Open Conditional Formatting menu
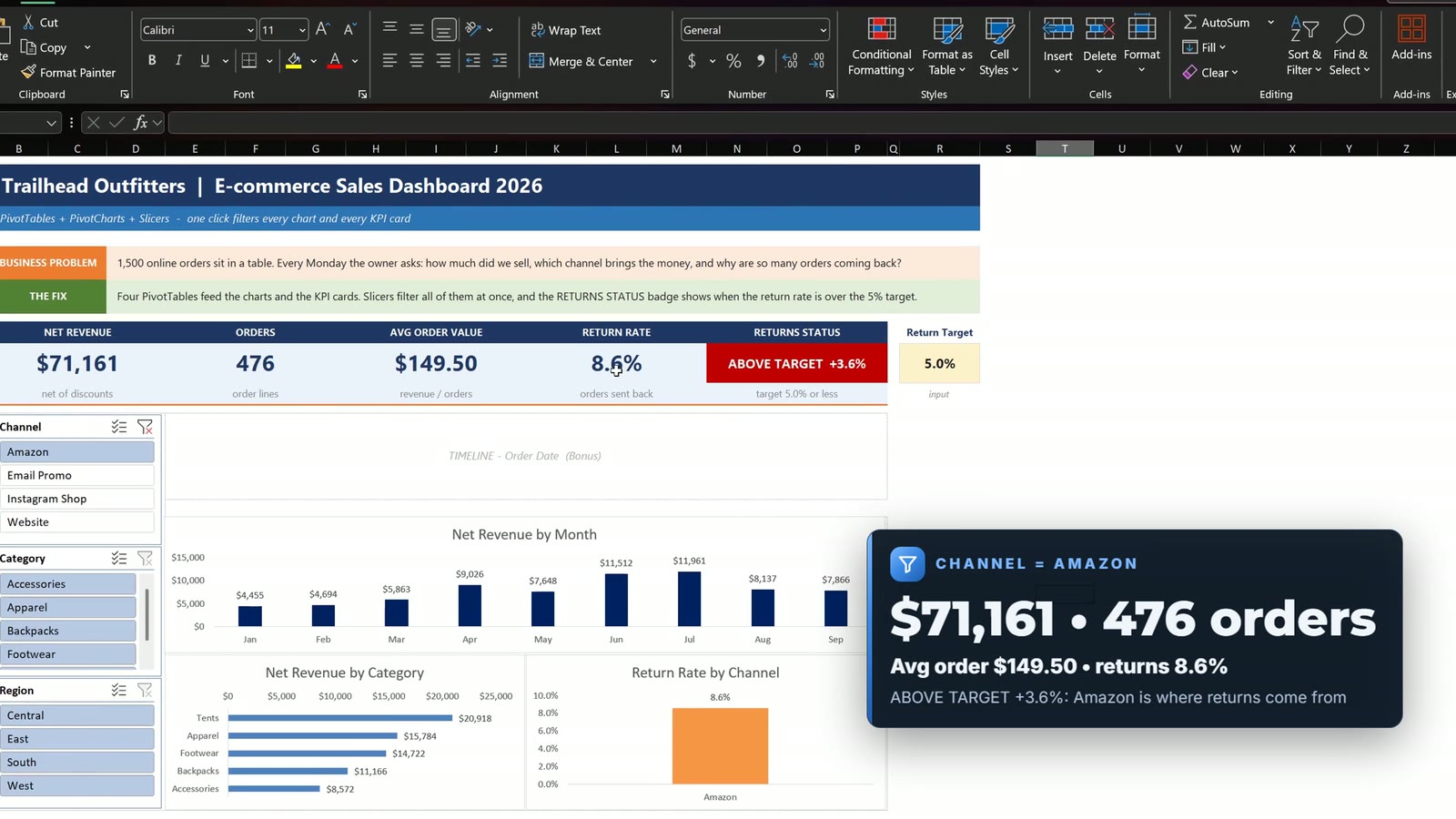1456x819 pixels. click(881, 46)
